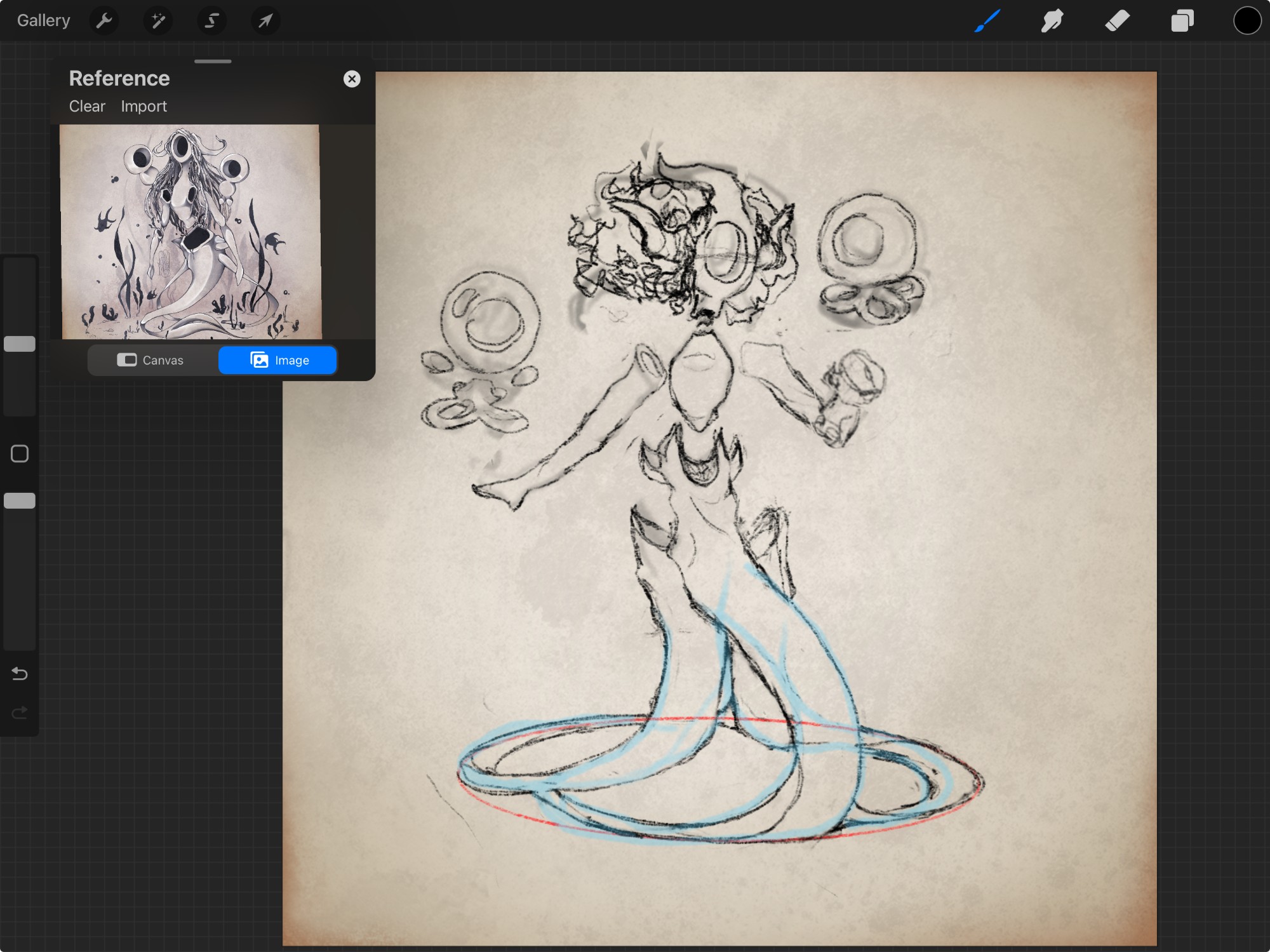
Task: Import a new reference image
Action: (x=144, y=106)
